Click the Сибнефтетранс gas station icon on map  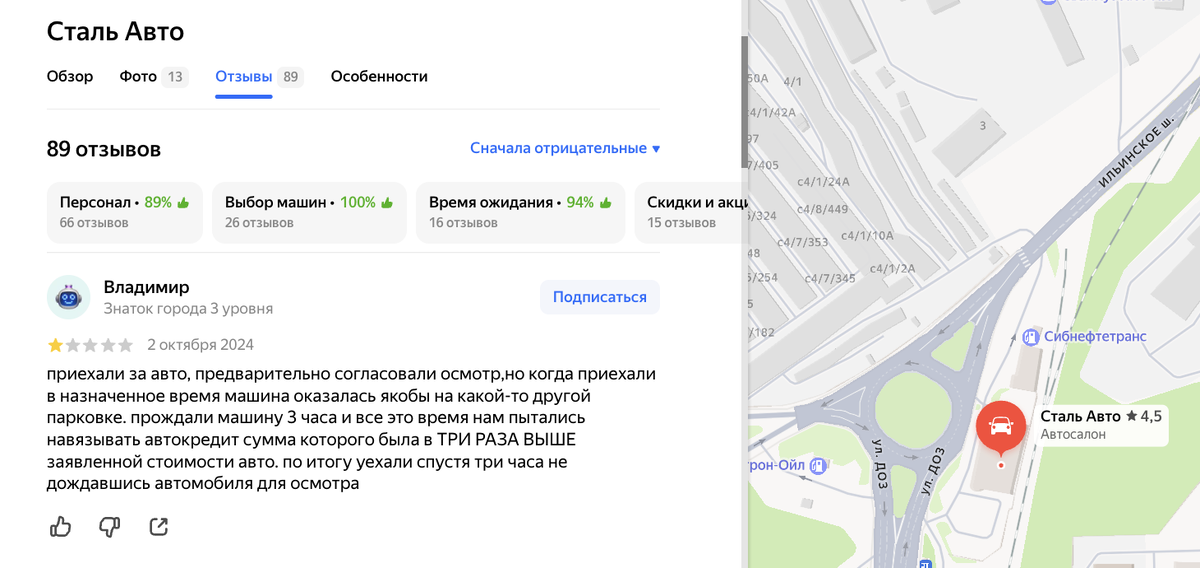1031,337
